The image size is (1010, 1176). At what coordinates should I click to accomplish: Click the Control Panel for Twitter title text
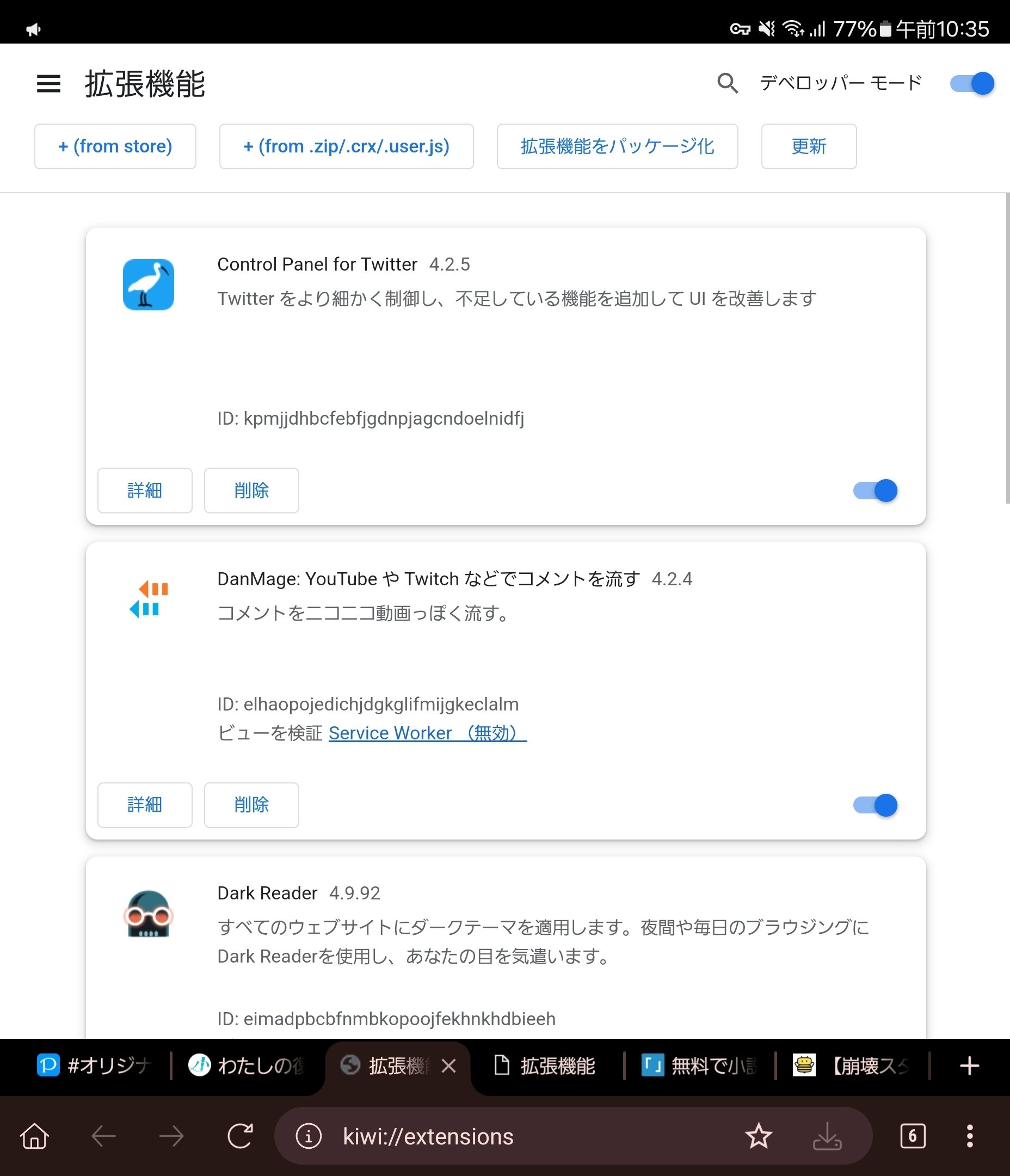click(317, 265)
